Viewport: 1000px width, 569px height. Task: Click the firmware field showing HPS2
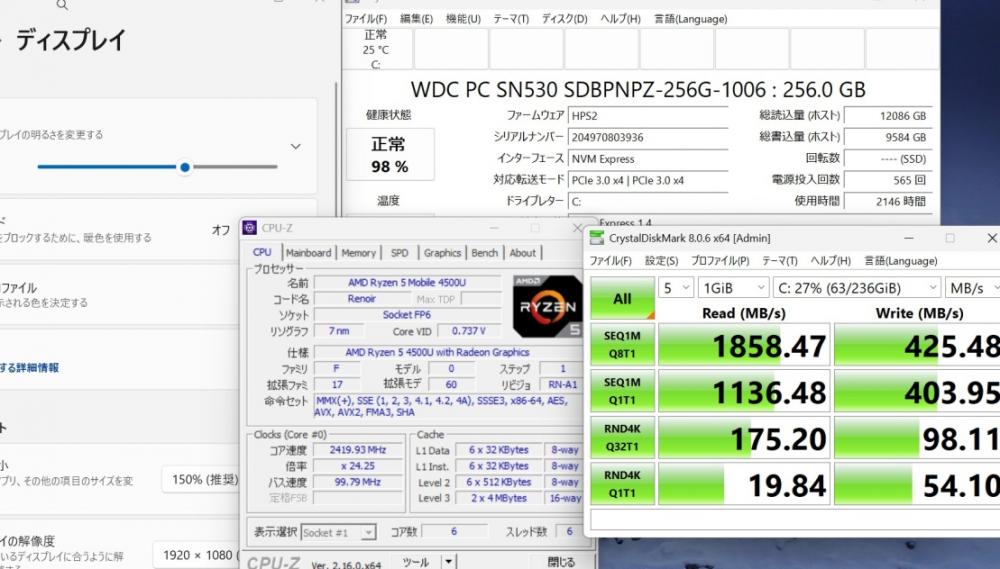tap(648, 115)
